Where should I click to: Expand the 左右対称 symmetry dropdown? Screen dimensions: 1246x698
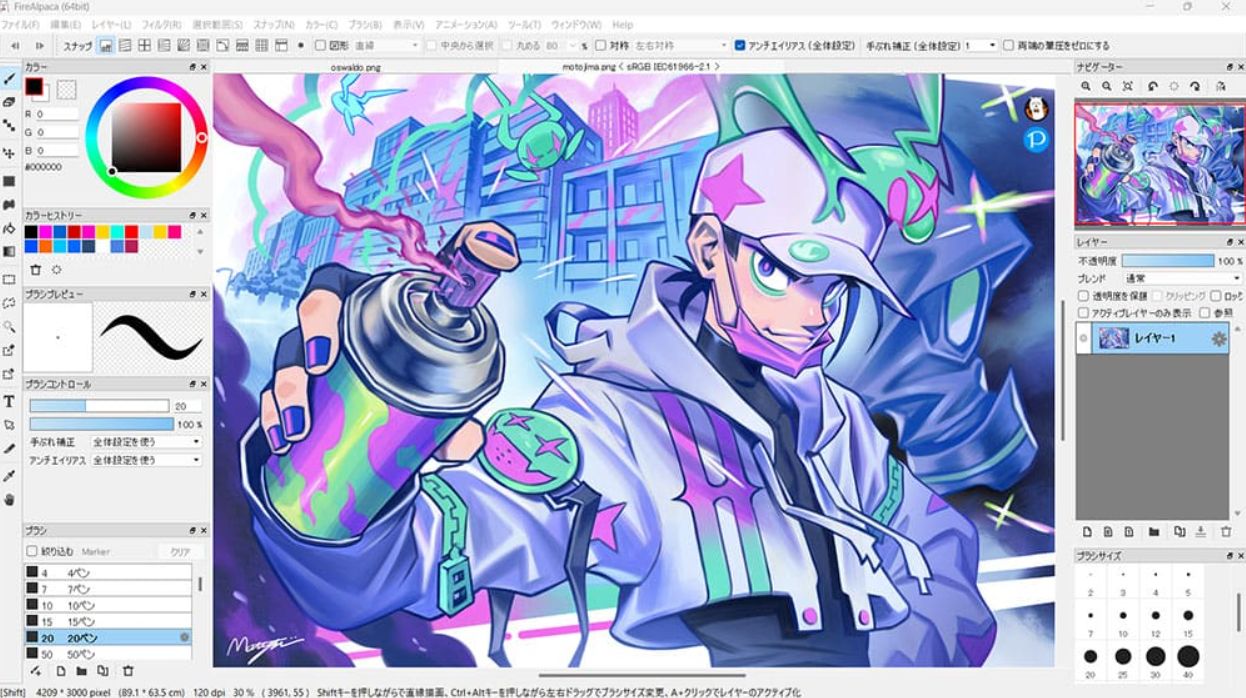[x=681, y=45]
